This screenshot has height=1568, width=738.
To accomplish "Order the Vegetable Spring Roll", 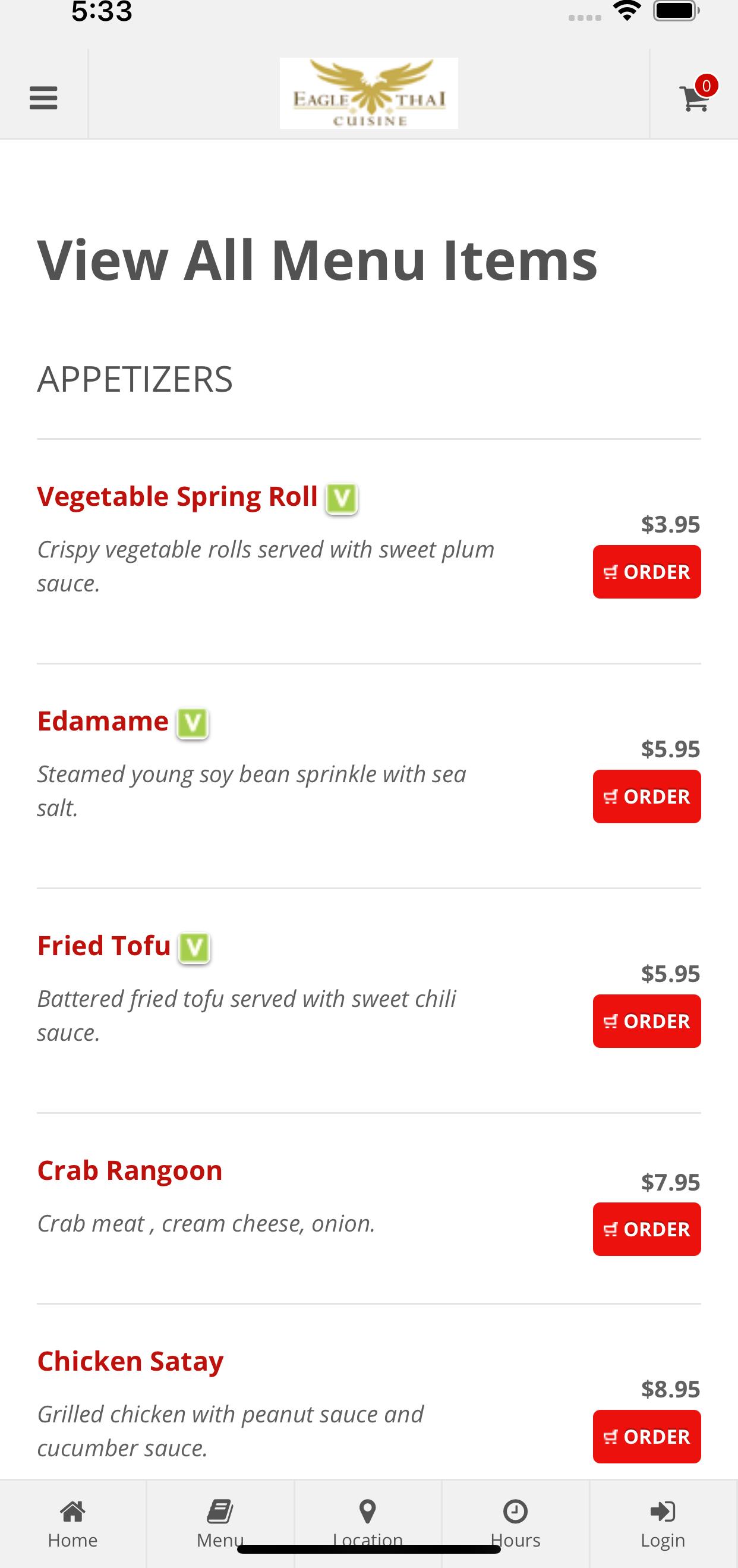I will 646,572.
